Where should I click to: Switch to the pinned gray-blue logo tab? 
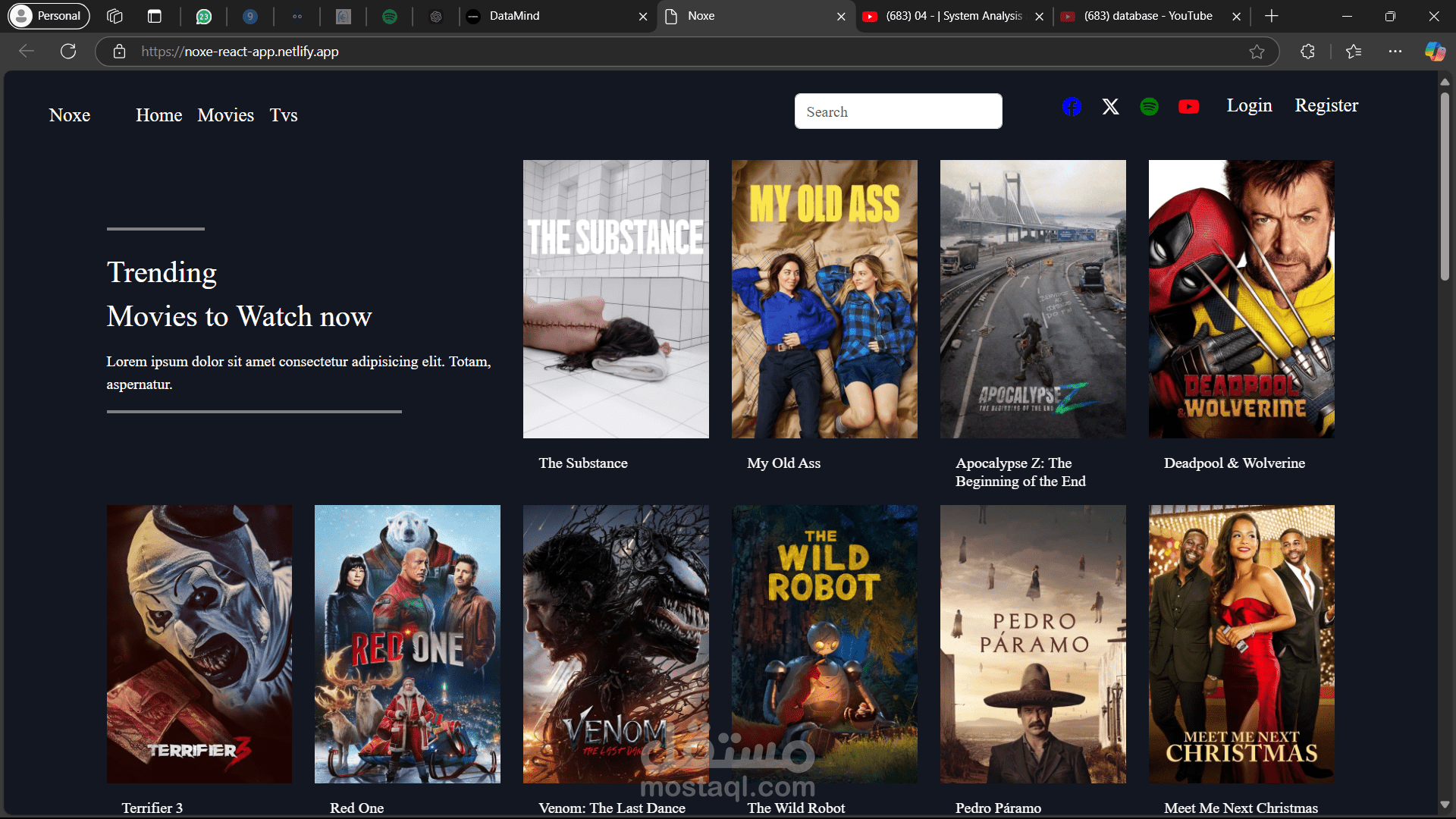344,16
